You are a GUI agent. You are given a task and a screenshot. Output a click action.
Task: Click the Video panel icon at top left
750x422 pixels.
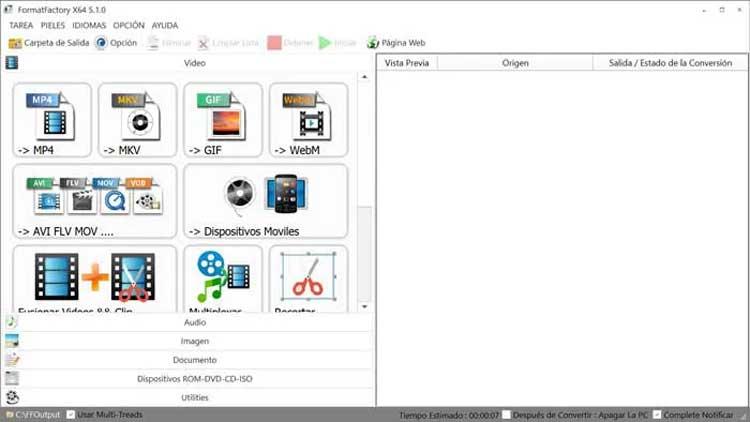[x=12, y=63]
